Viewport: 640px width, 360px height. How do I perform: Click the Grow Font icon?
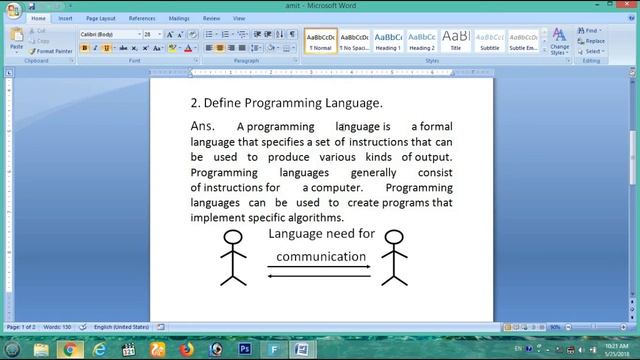(x=170, y=35)
